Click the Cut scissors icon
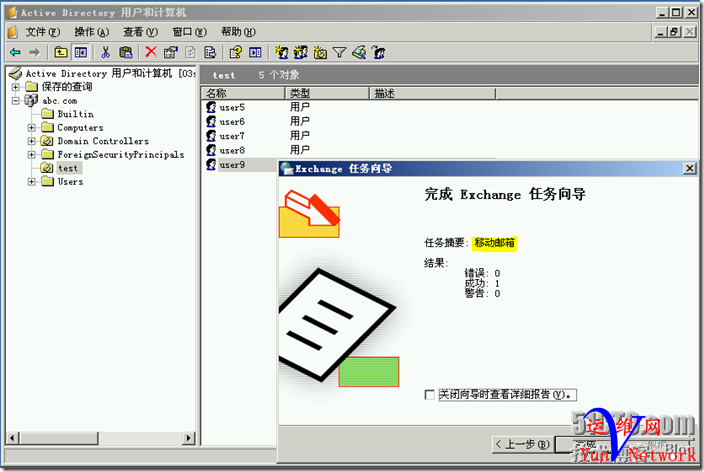 pos(106,53)
